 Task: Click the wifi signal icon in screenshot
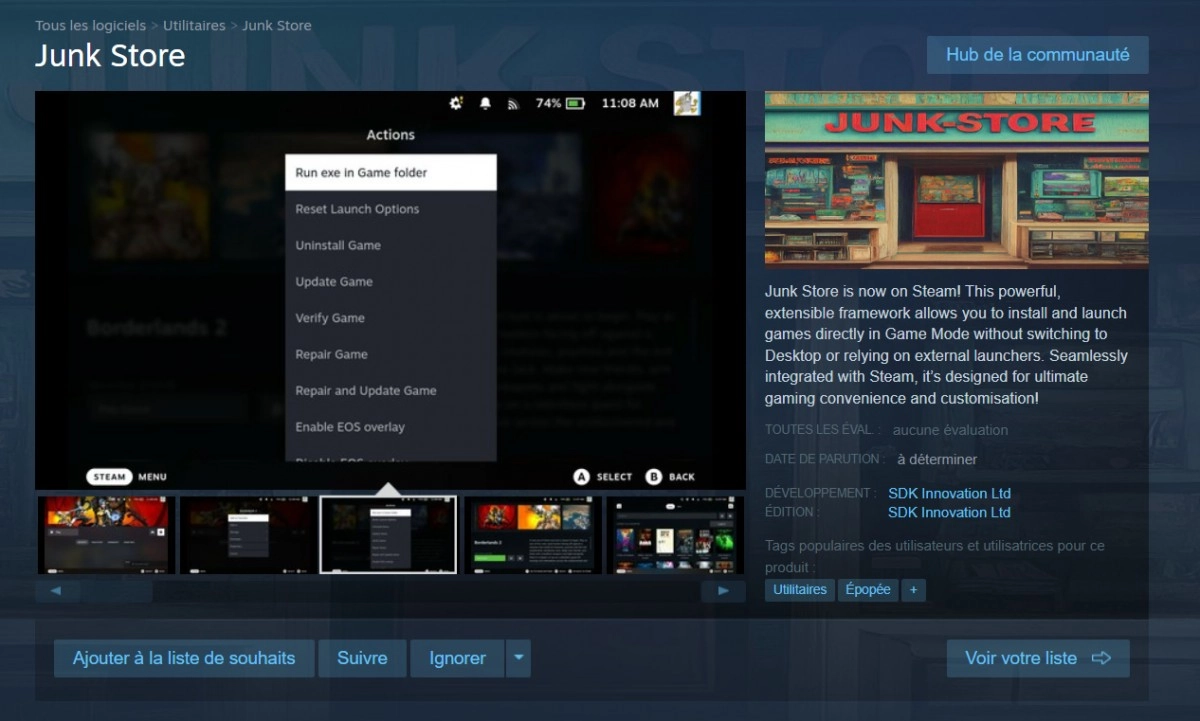tap(513, 103)
